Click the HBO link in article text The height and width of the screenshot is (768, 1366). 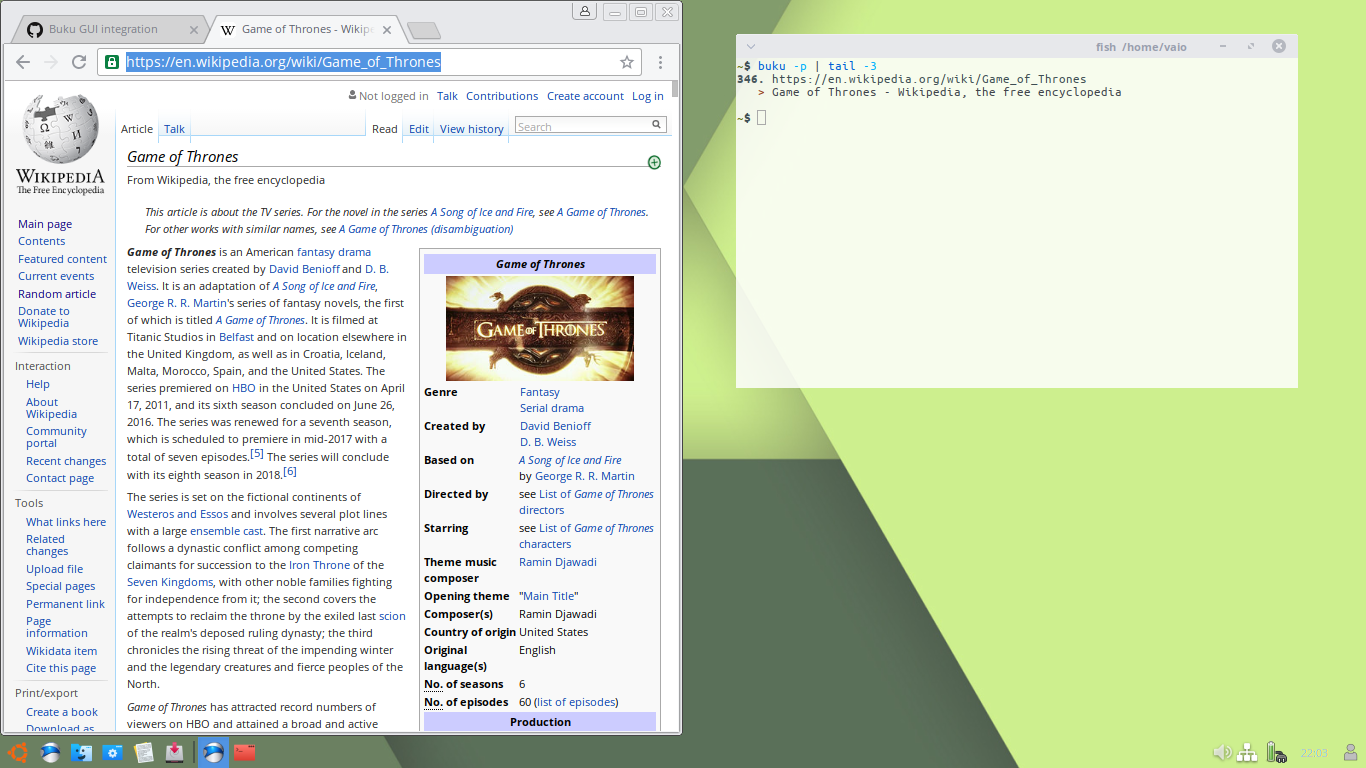[x=244, y=388]
